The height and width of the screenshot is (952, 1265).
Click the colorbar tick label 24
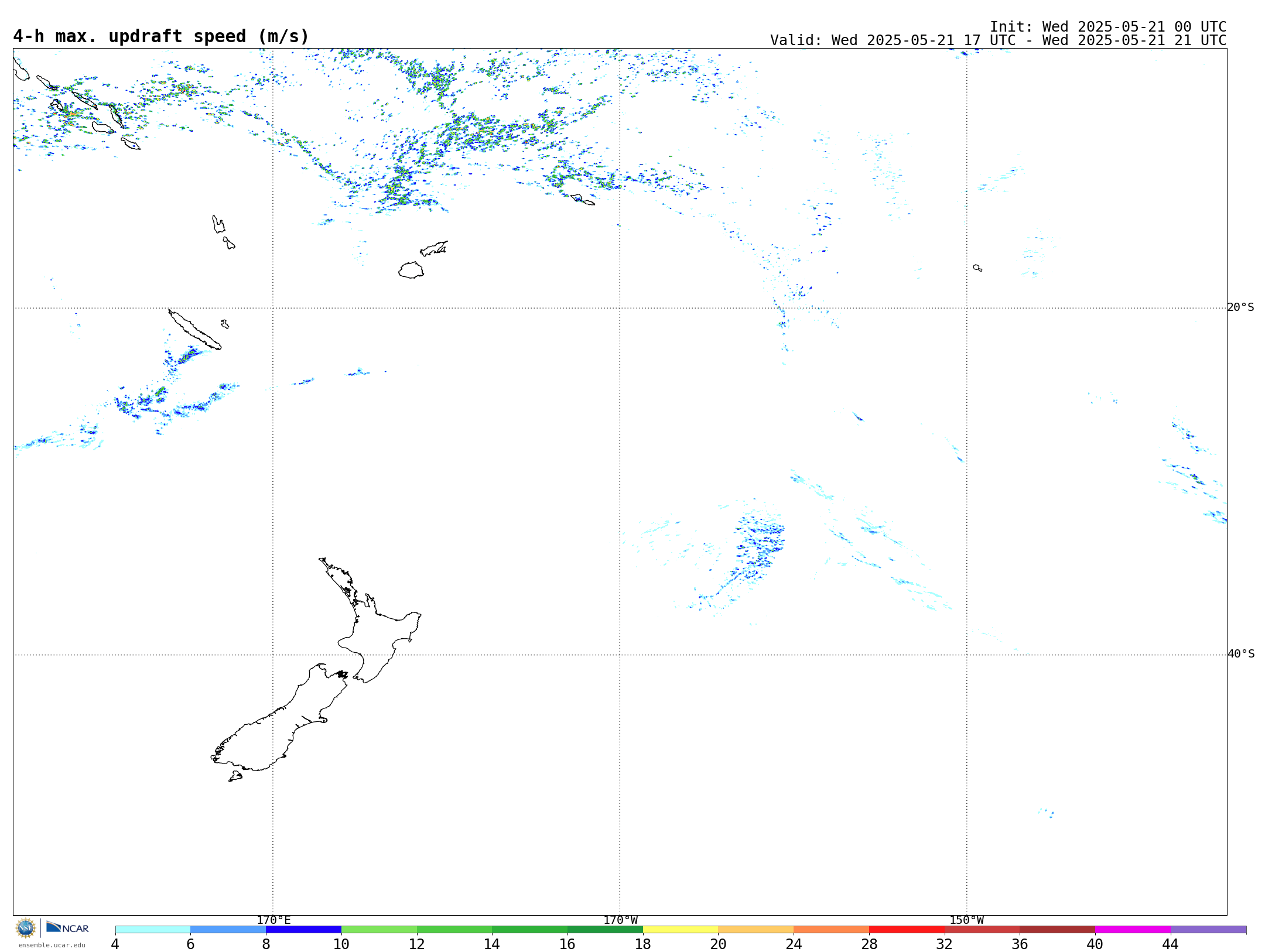[794, 944]
